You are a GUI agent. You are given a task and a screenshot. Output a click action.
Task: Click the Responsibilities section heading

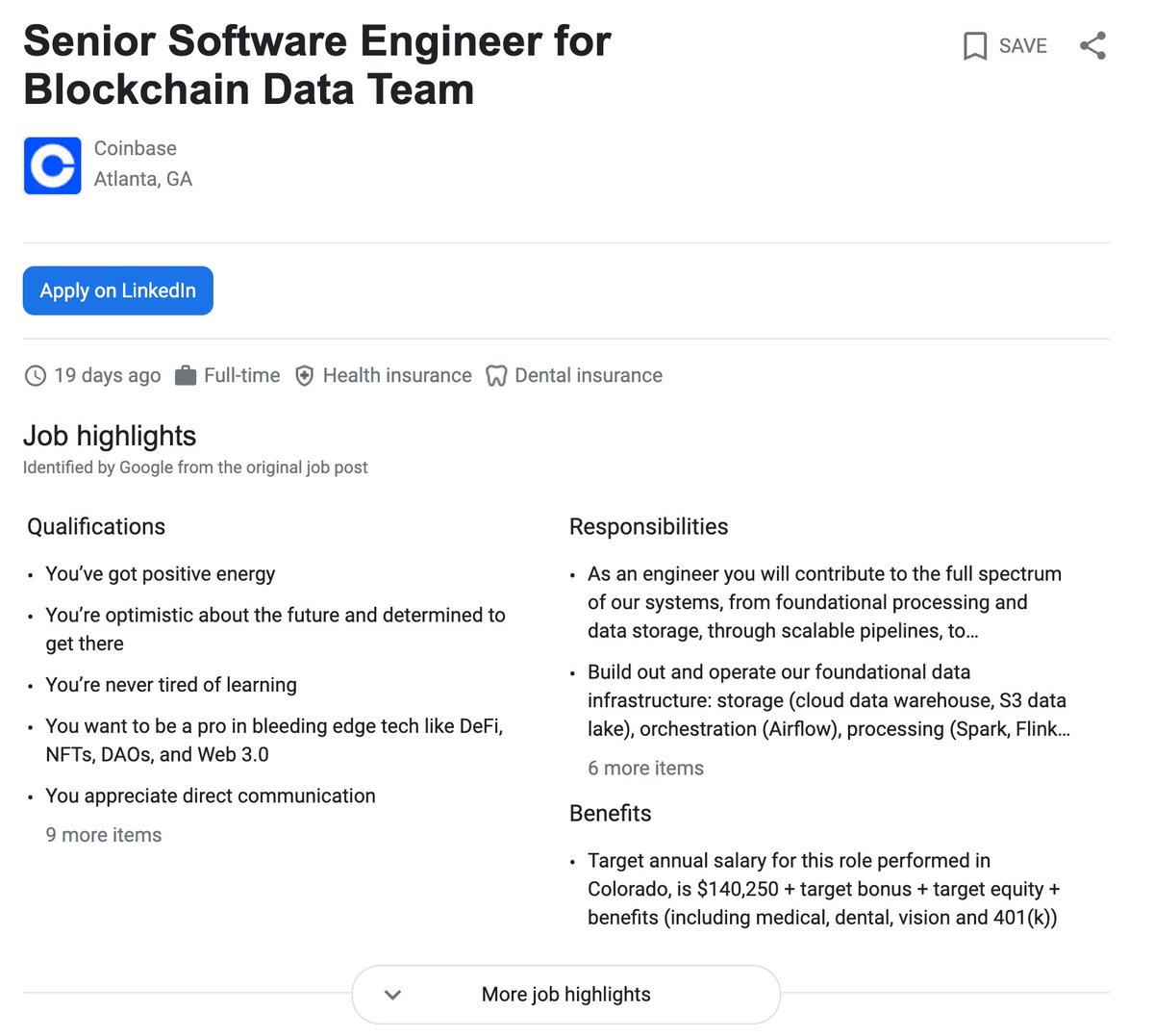click(648, 526)
